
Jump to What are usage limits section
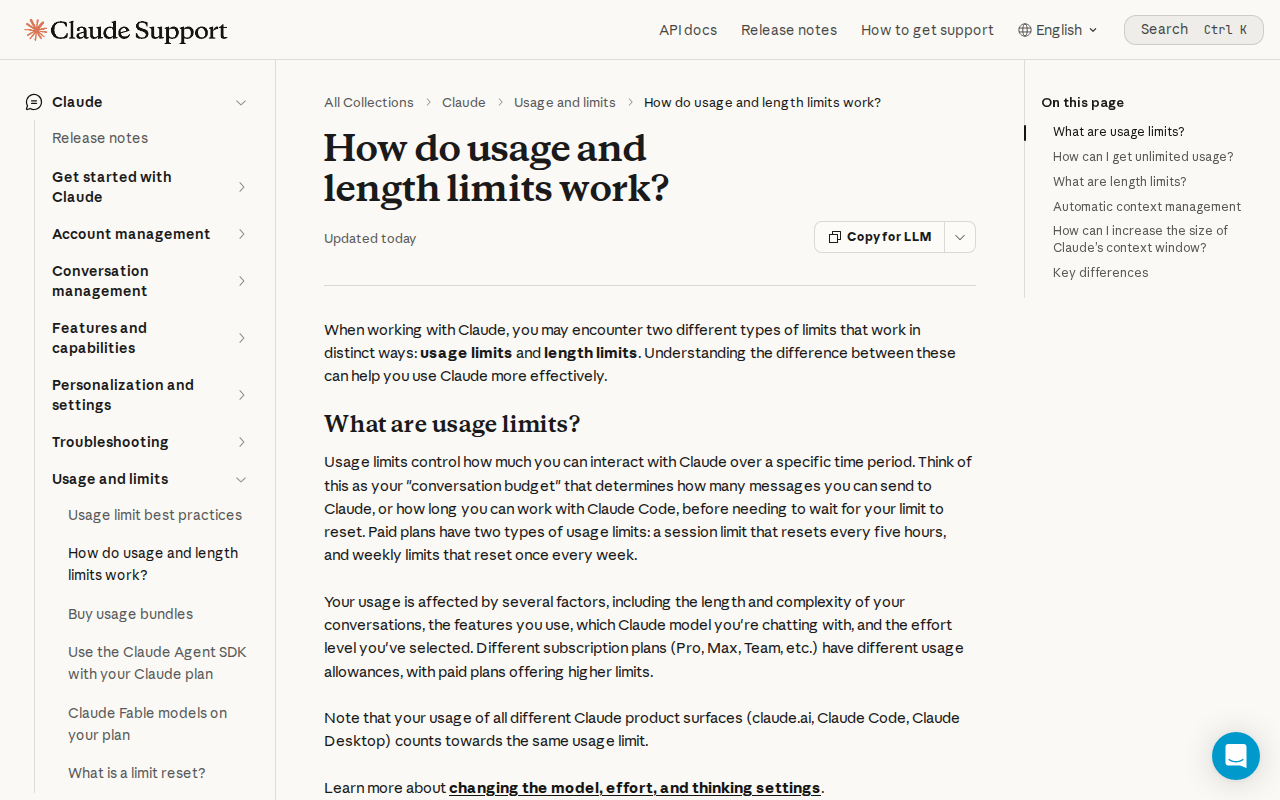pos(1119,132)
